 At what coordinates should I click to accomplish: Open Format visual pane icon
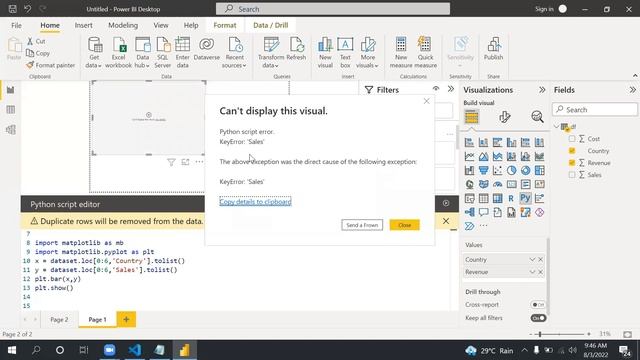point(504,117)
